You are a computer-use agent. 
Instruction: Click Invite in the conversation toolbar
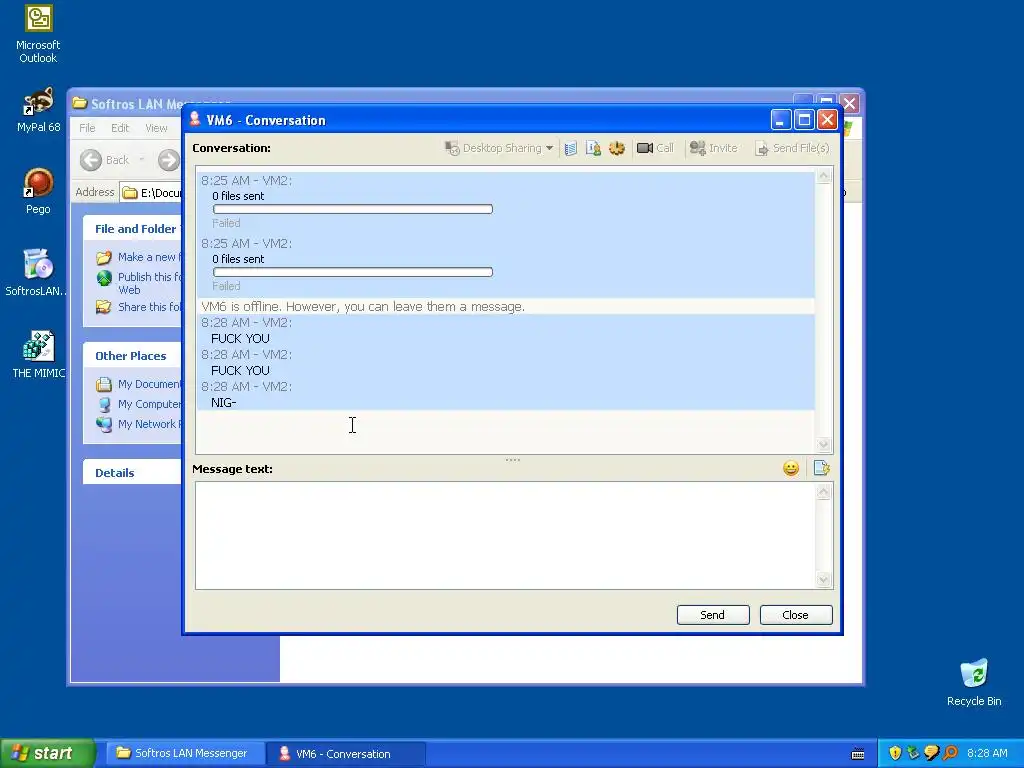713,148
